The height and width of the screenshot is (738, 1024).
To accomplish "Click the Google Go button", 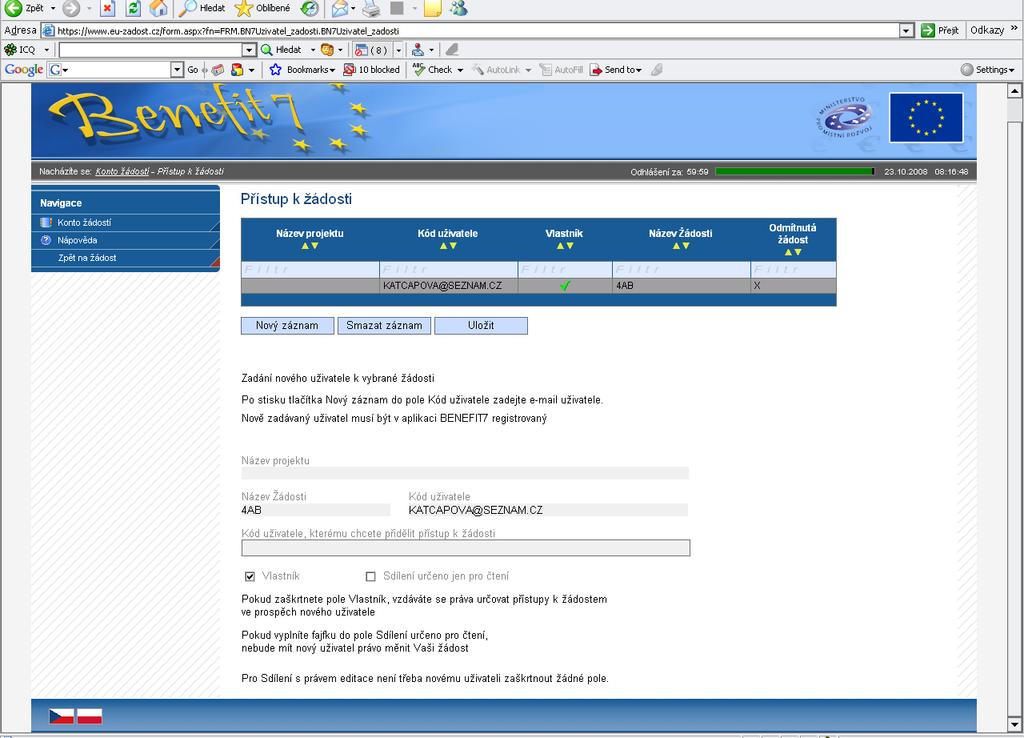I will click(193, 69).
